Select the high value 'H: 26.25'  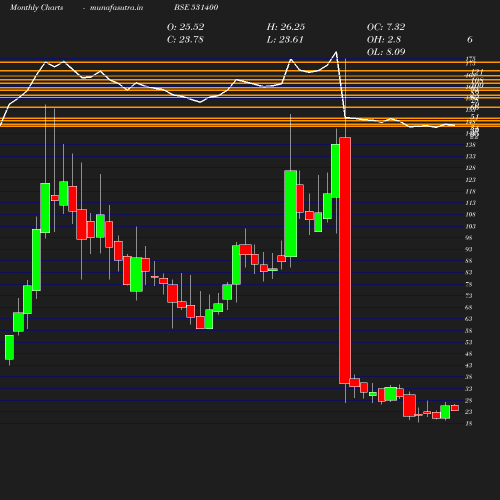(x=286, y=27)
